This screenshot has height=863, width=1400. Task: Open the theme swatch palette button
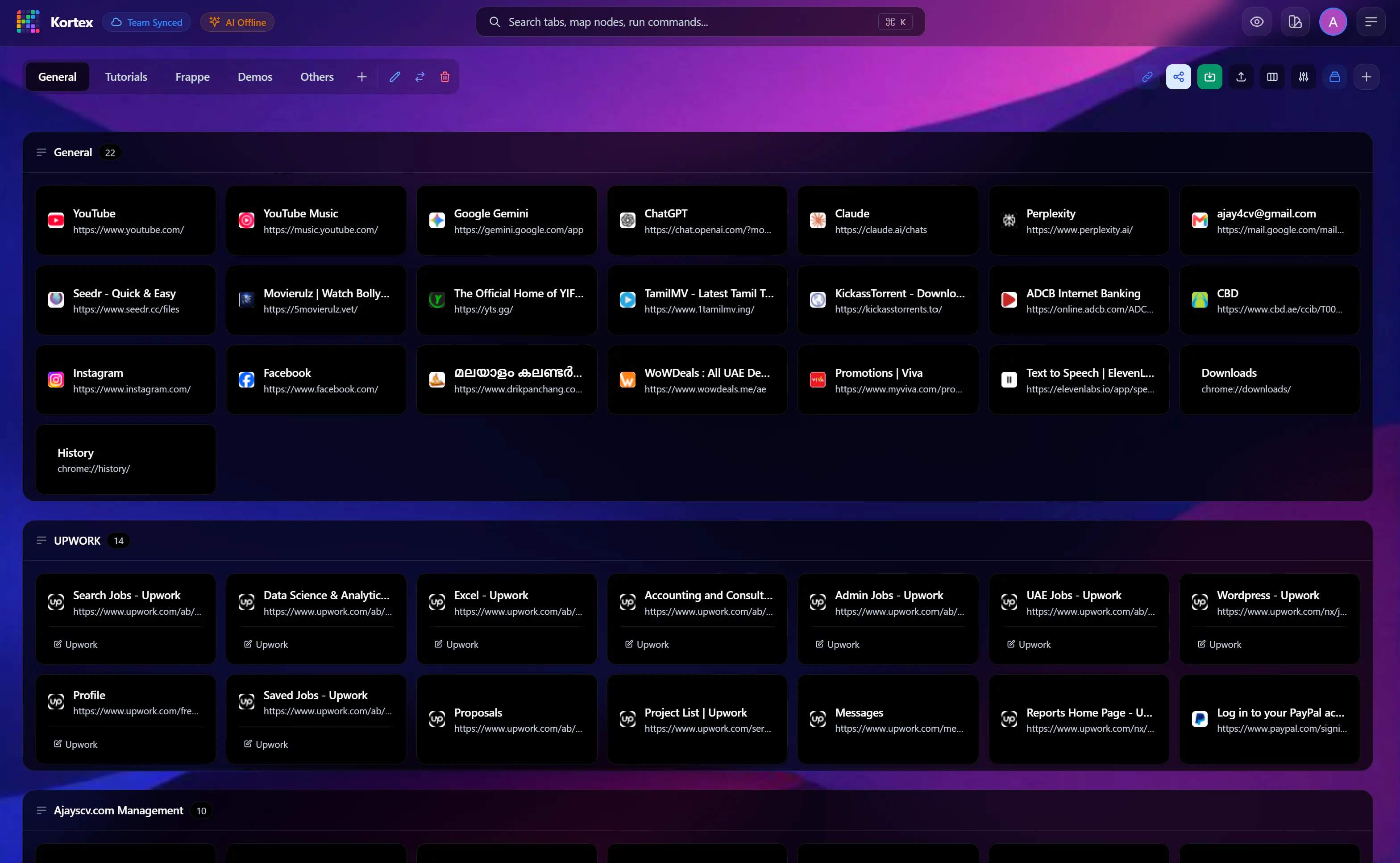[x=1295, y=22]
